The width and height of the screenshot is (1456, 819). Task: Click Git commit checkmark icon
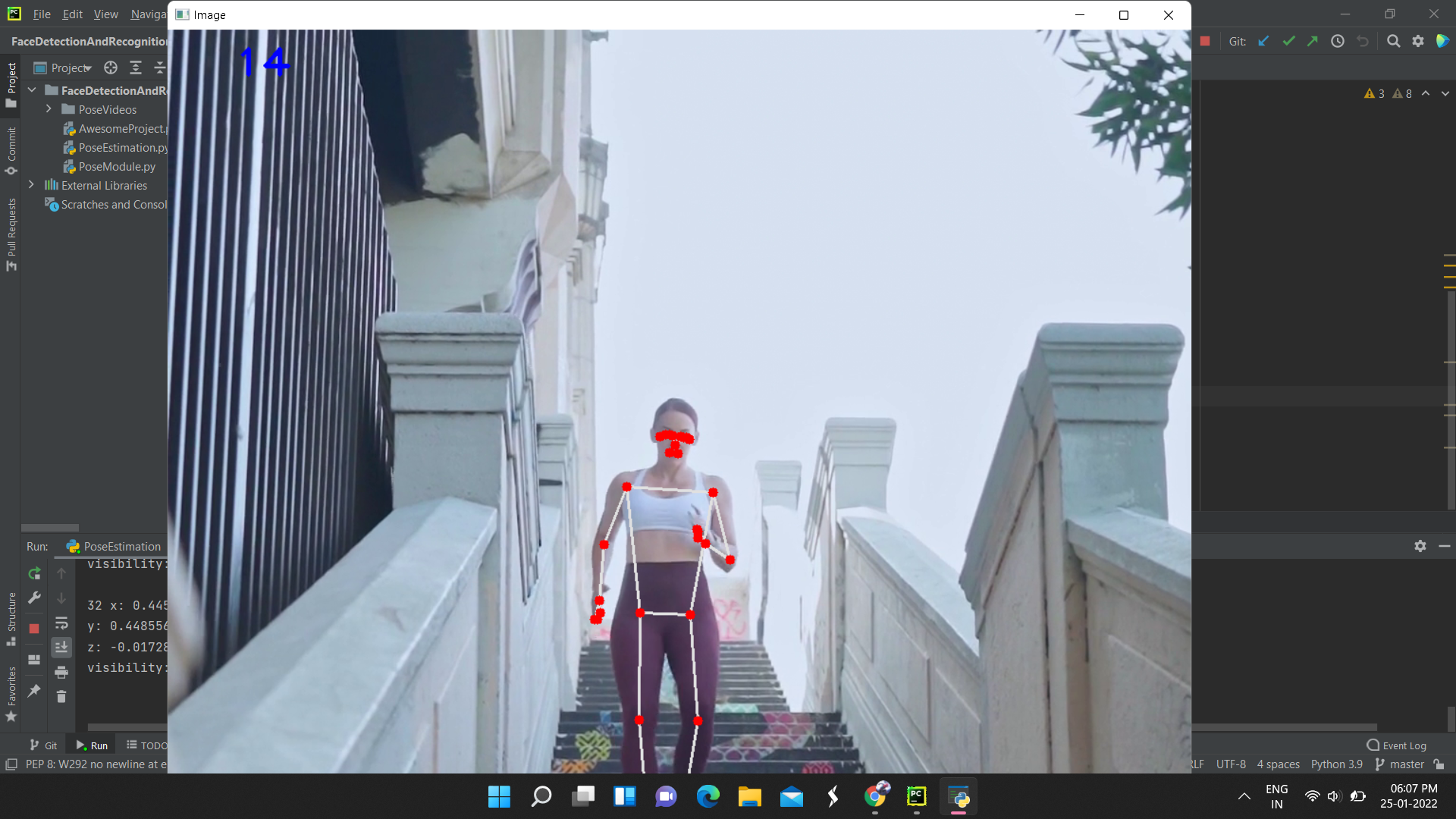pyautogui.click(x=1288, y=42)
